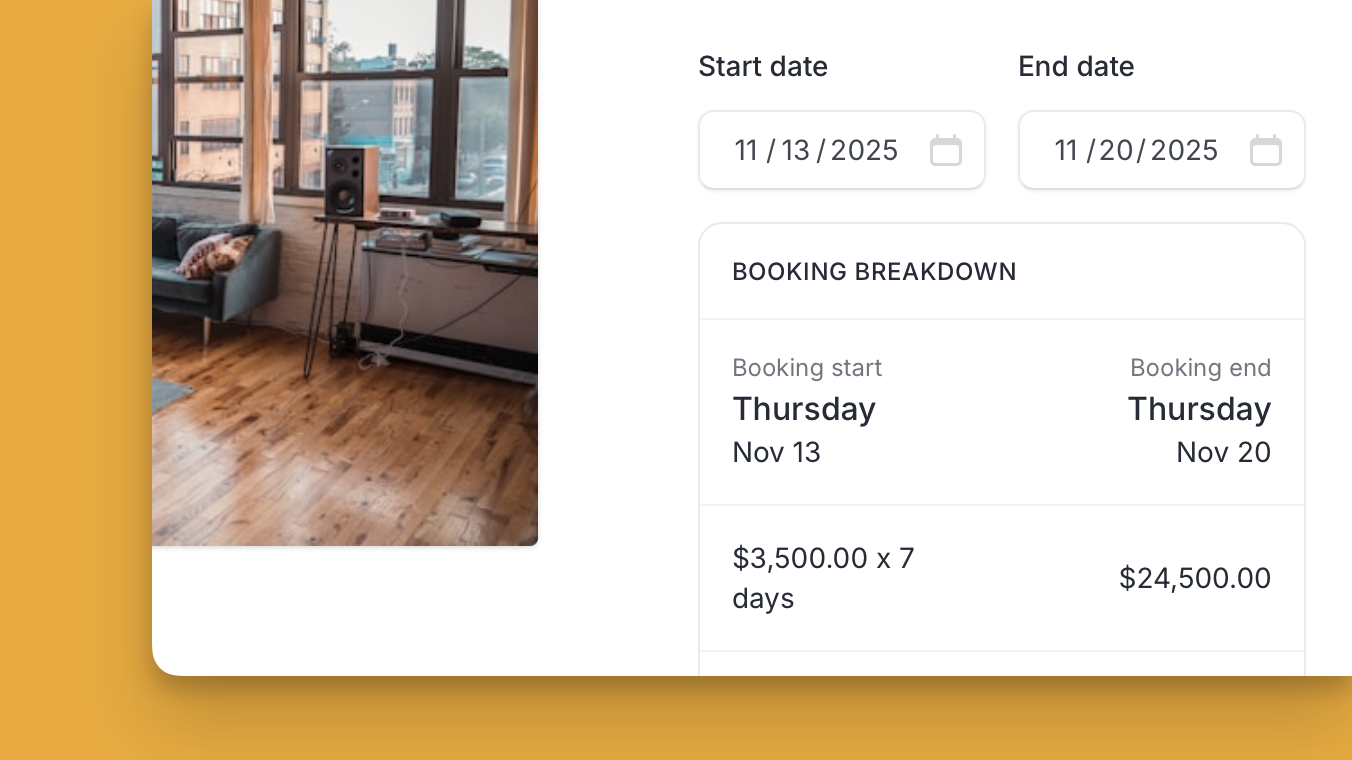The height and width of the screenshot is (760, 1352).
Task: Open the Start date calendar picker icon
Action: point(945,150)
